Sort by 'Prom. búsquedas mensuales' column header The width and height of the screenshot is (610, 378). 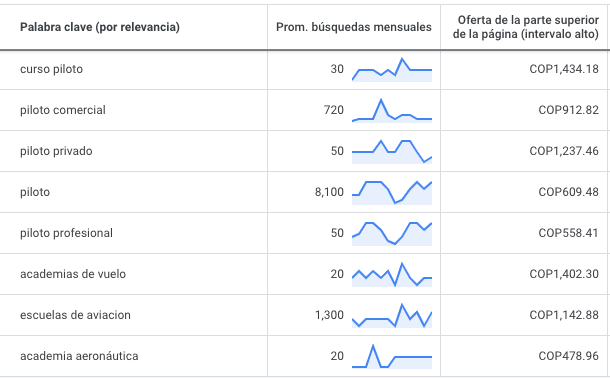click(354, 27)
